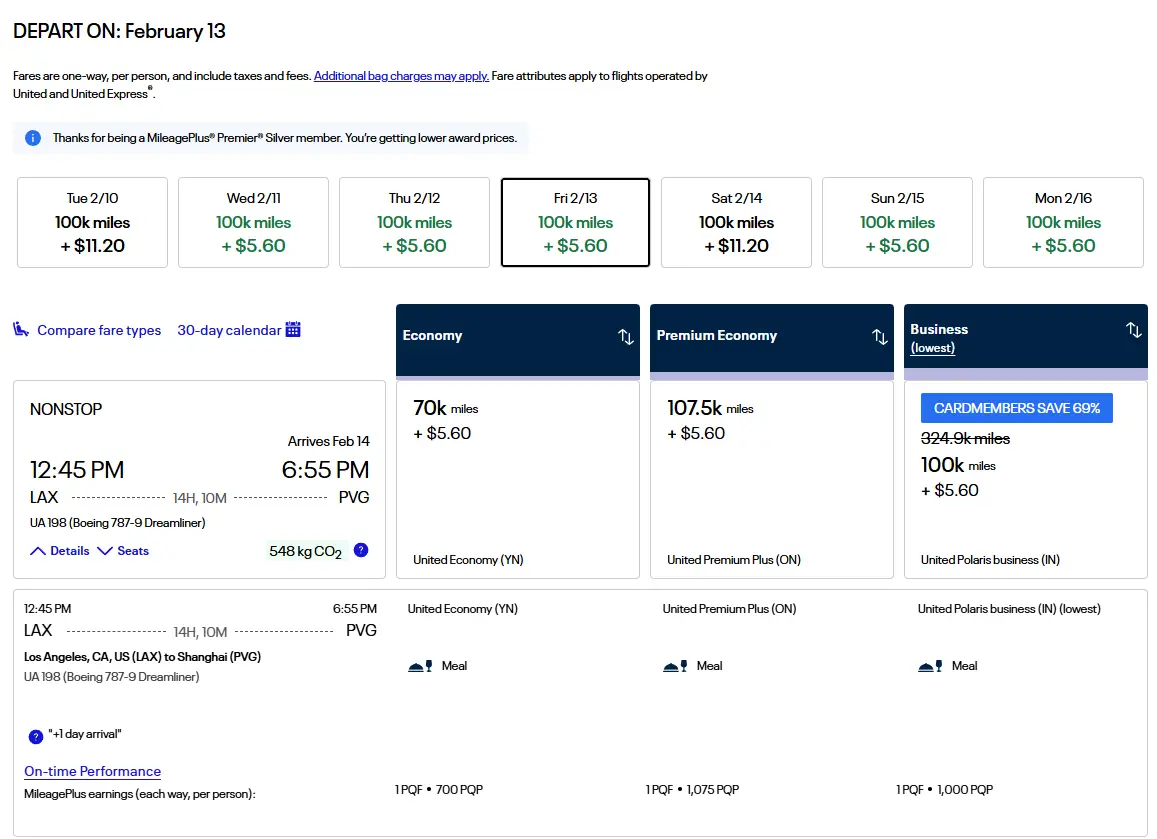
Task: Click the blue info icon in MileagePlus banner
Action: [x=33, y=138]
